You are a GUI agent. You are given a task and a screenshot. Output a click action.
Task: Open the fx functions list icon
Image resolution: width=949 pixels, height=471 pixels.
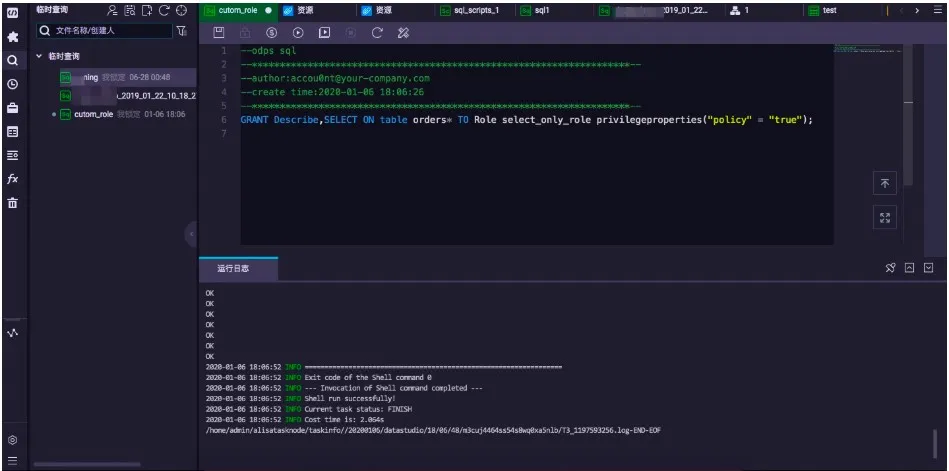pyautogui.click(x=12, y=179)
